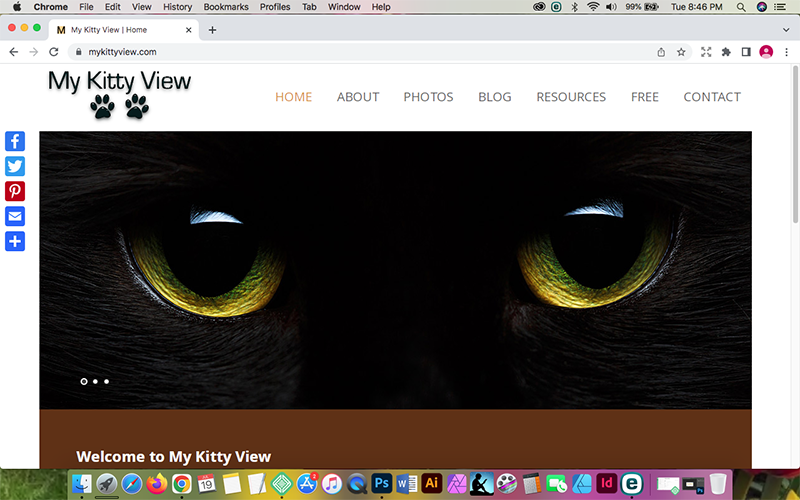
Task: Share page on Facebook via sidebar icon
Action: (x=15, y=141)
